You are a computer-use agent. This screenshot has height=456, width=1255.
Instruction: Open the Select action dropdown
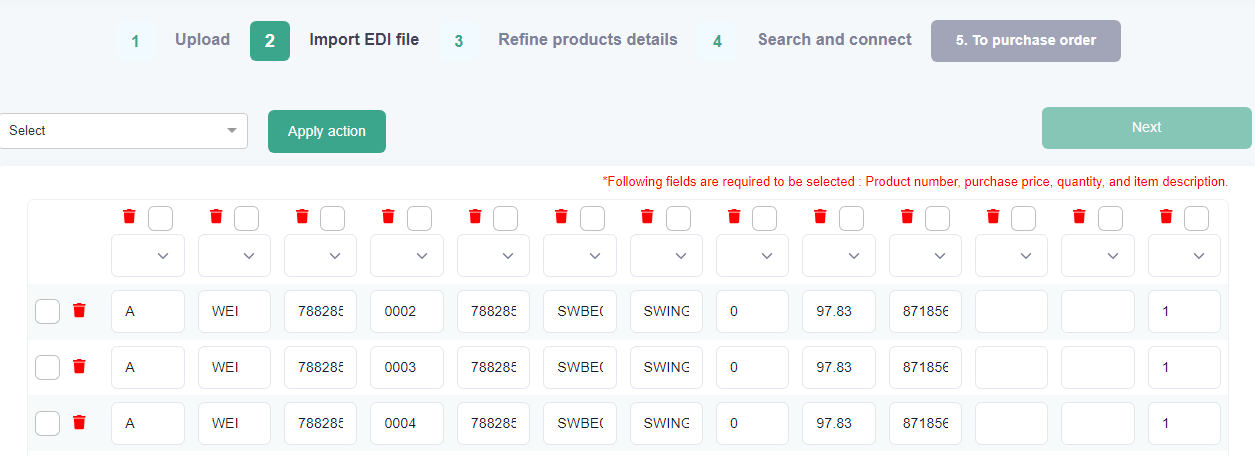124,131
